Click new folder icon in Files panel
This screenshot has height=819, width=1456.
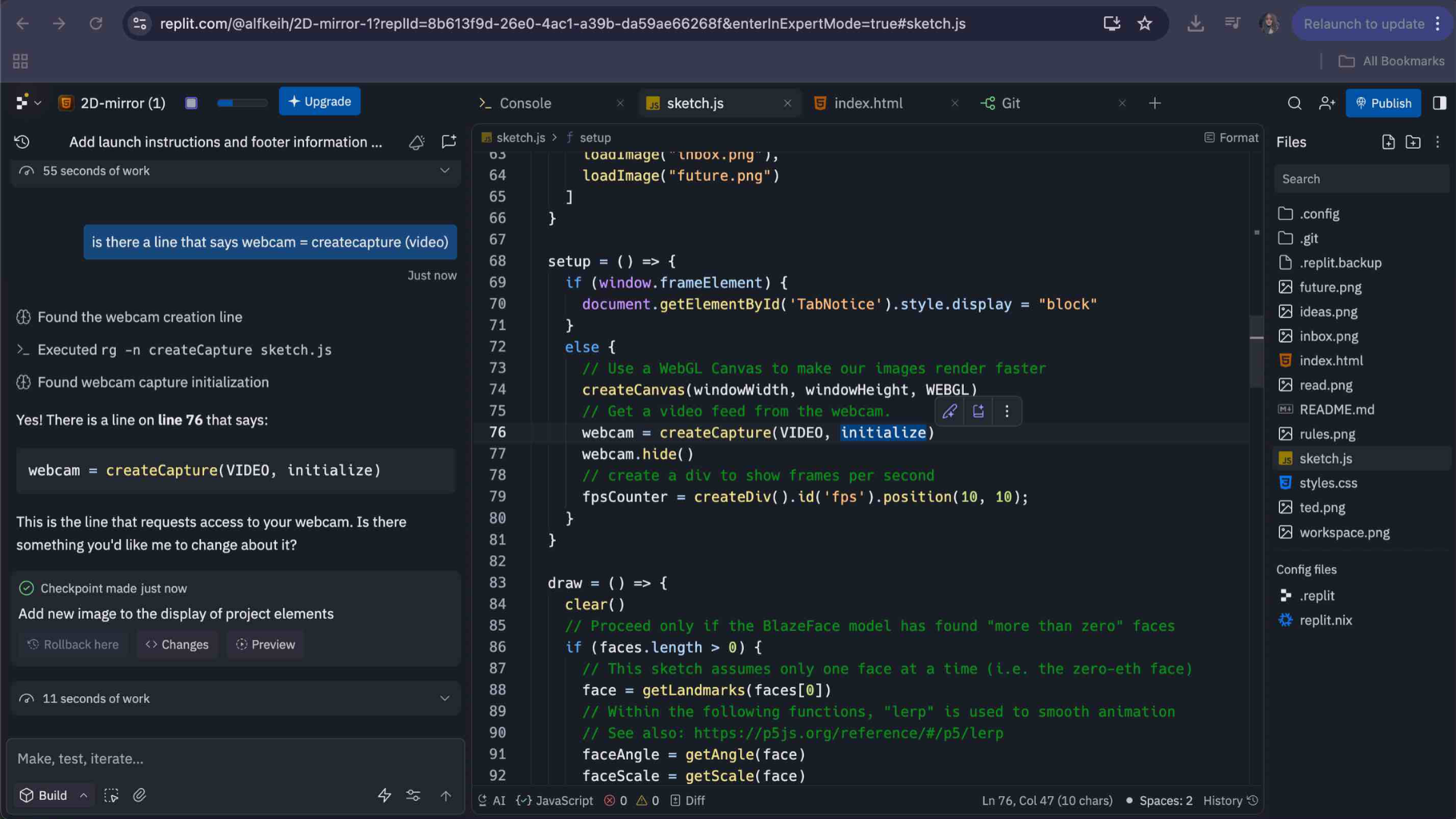click(1413, 142)
